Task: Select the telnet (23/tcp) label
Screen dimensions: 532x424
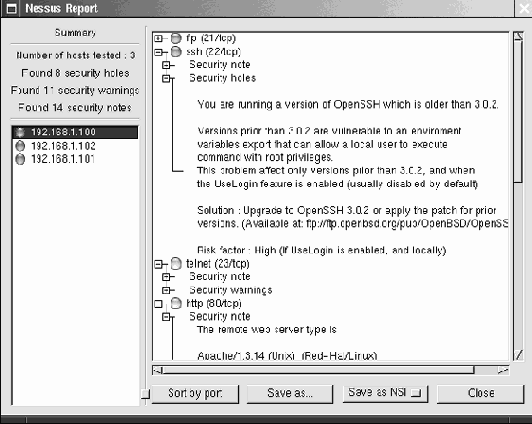Action: click(218, 264)
